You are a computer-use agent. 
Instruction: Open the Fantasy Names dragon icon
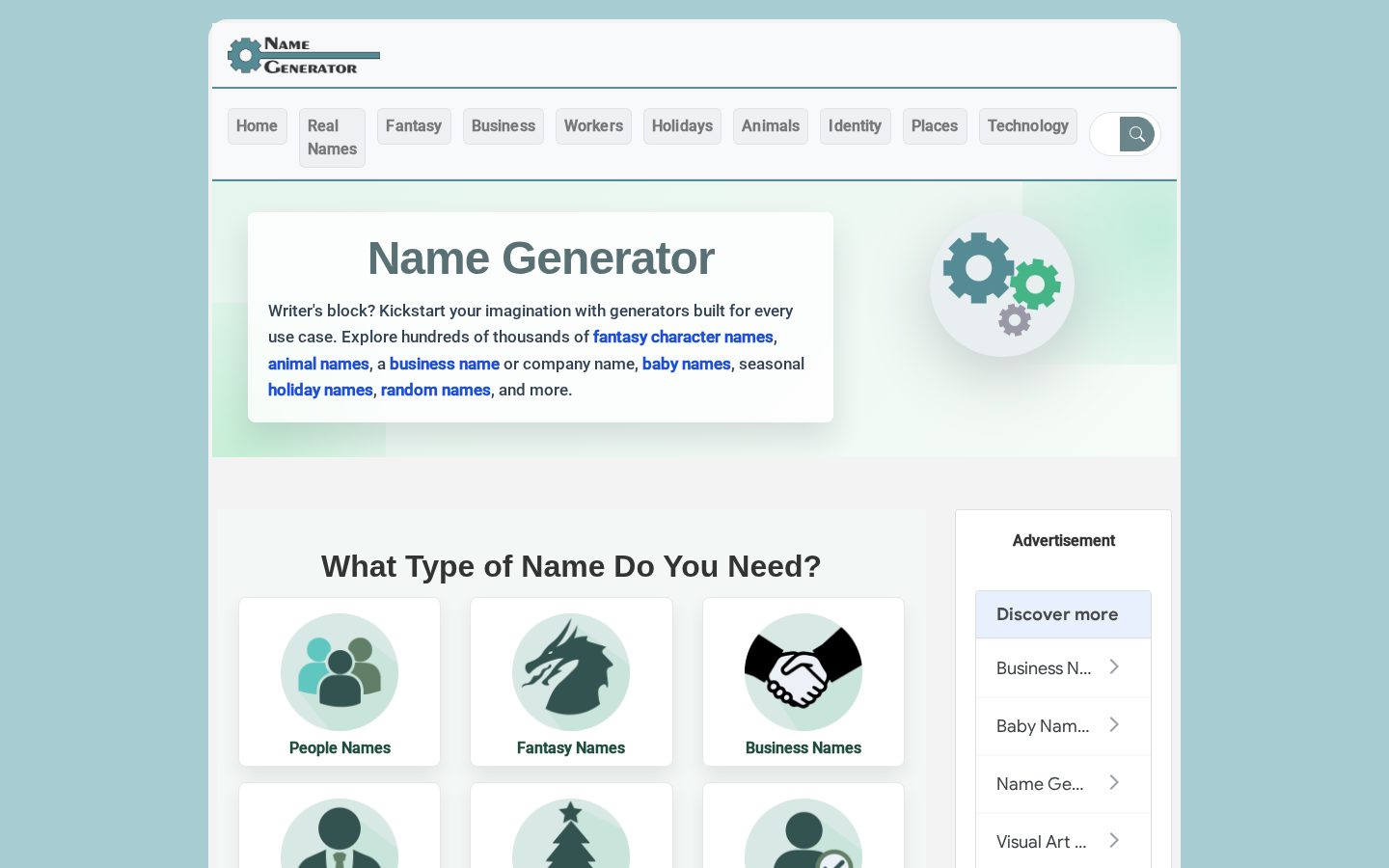click(x=571, y=672)
